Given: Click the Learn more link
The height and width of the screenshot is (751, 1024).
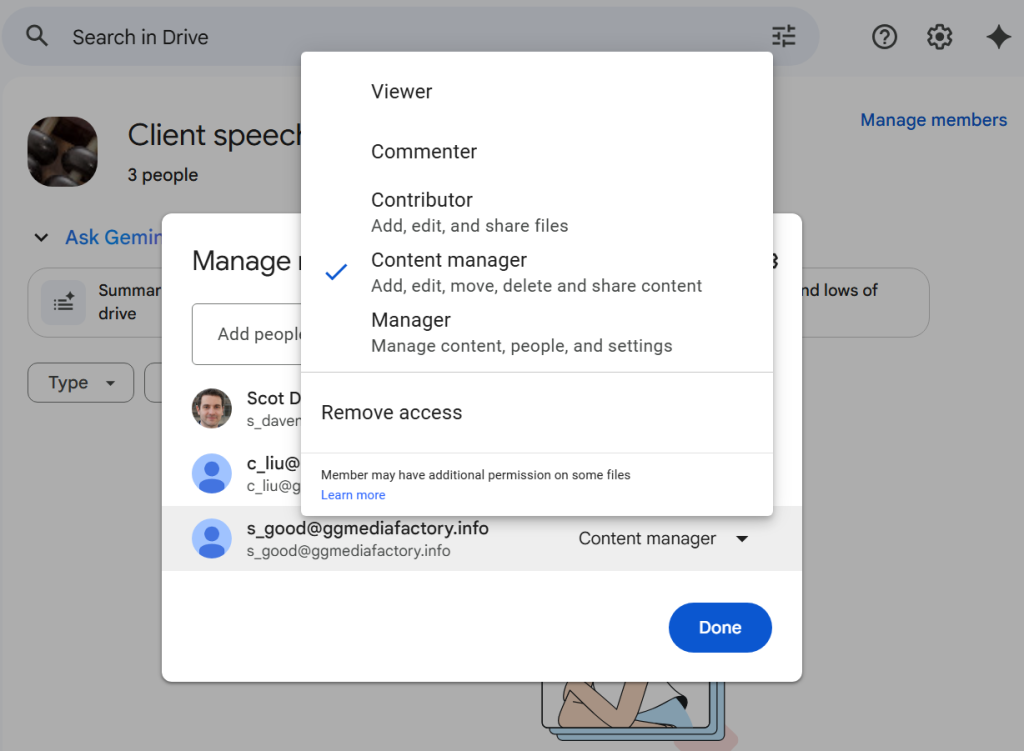Looking at the screenshot, I should pyautogui.click(x=353, y=494).
